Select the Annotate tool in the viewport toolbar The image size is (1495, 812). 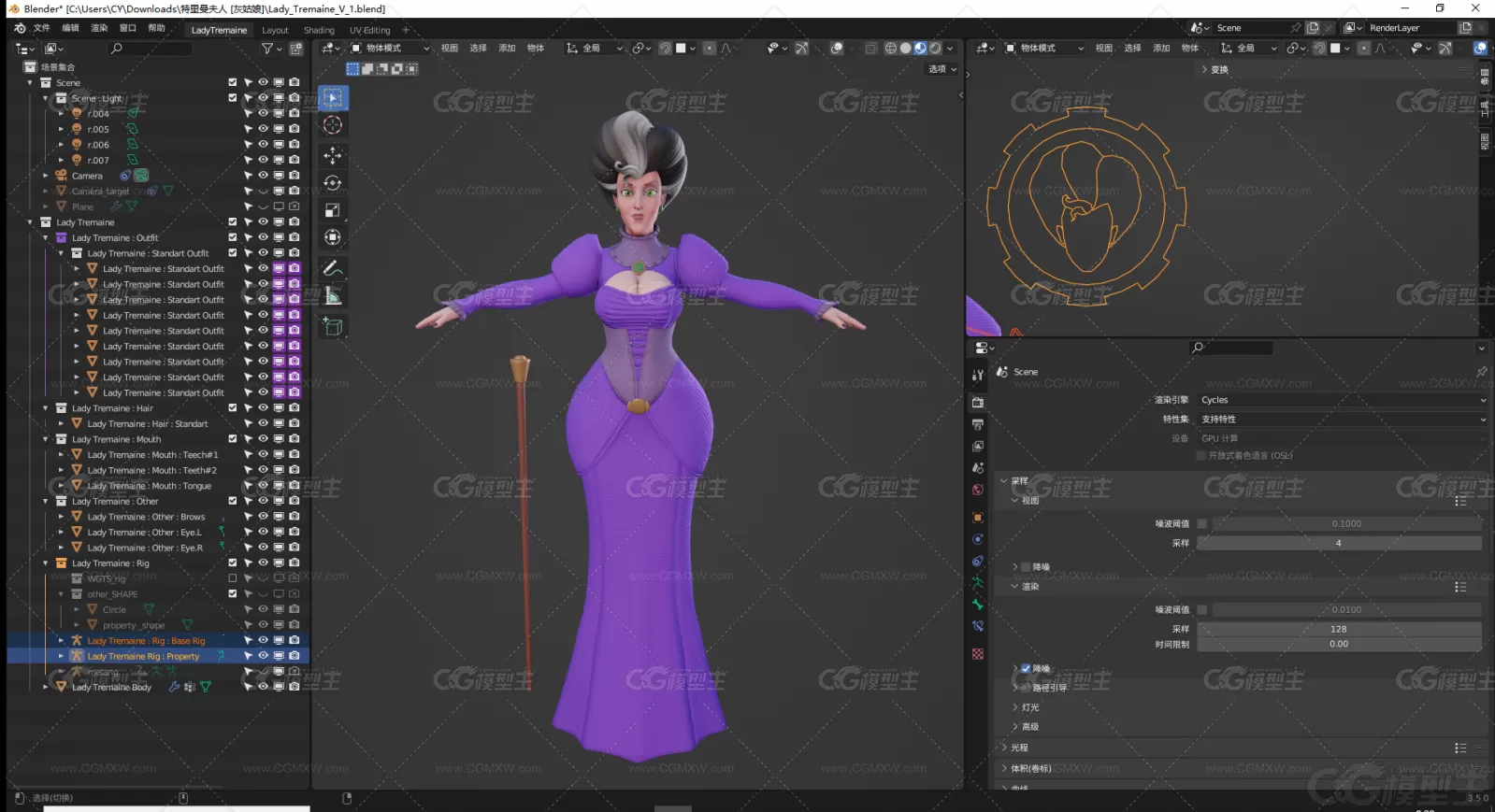(x=333, y=268)
